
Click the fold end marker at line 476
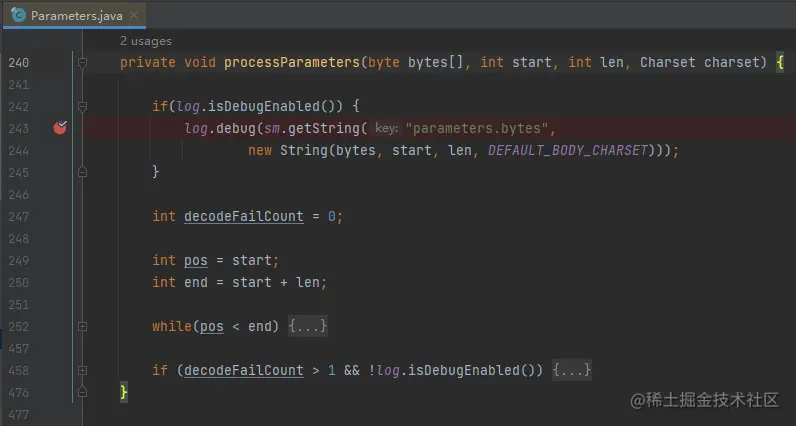pyautogui.click(x=82, y=392)
